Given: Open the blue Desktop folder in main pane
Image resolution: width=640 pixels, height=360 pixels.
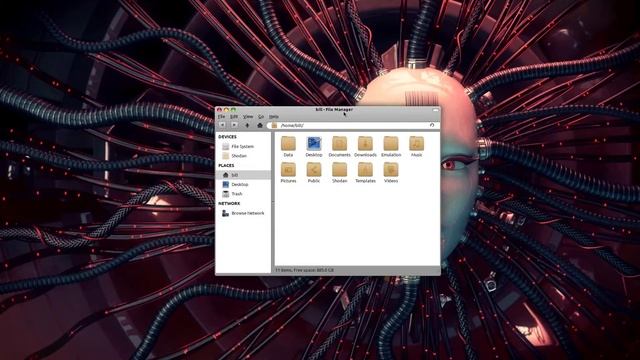Looking at the screenshot, I should click(x=314, y=147).
